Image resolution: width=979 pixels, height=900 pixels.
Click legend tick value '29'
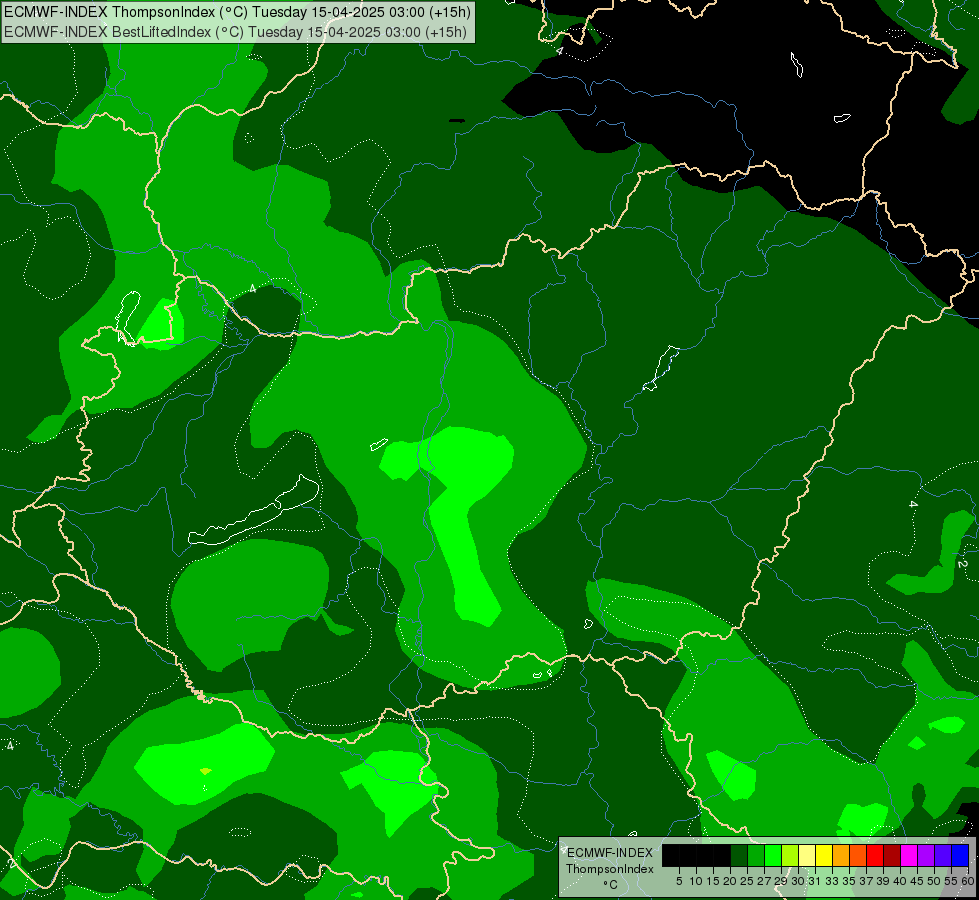point(781,881)
